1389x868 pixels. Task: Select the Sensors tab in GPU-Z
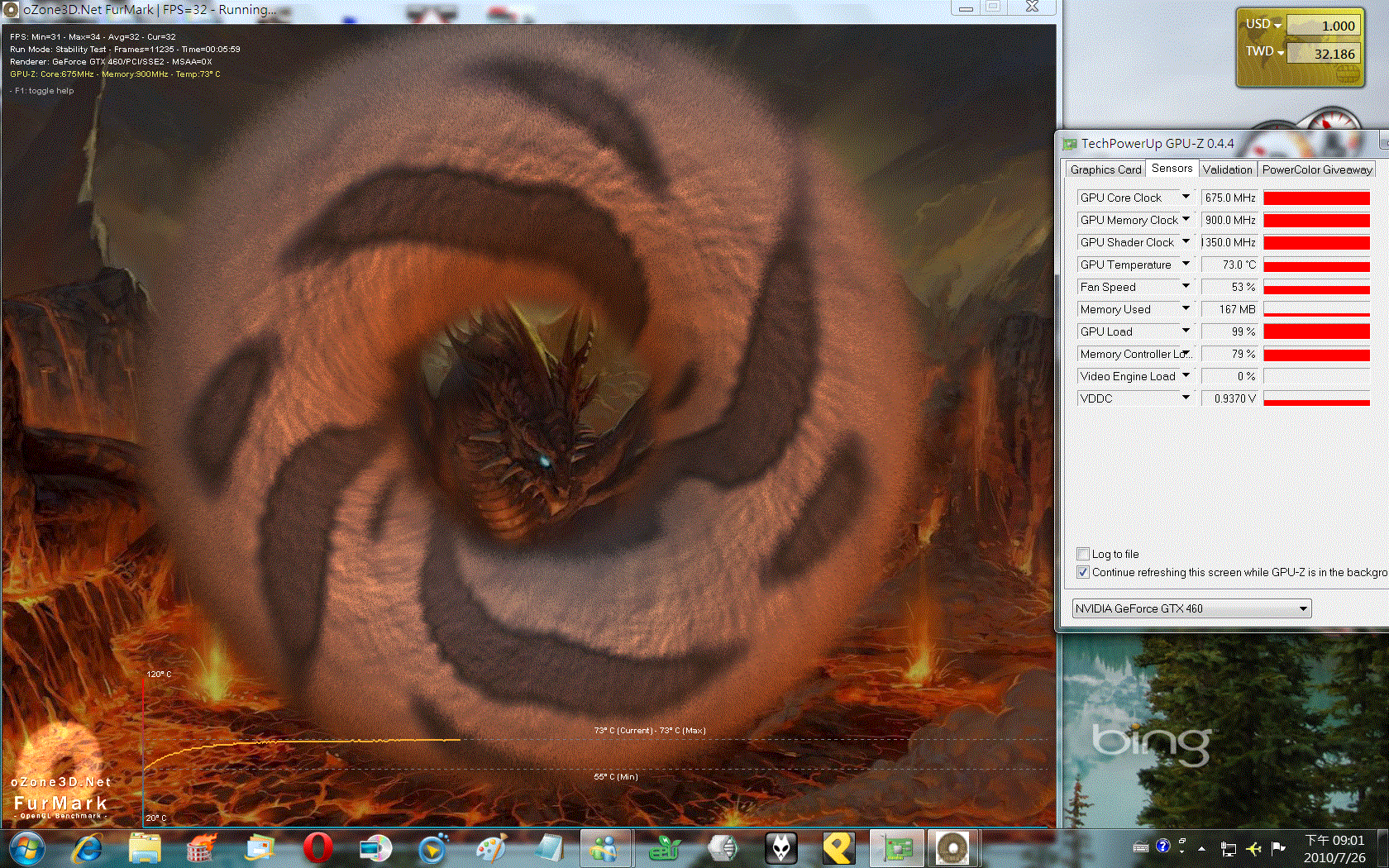pyautogui.click(x=1172, y=168)
